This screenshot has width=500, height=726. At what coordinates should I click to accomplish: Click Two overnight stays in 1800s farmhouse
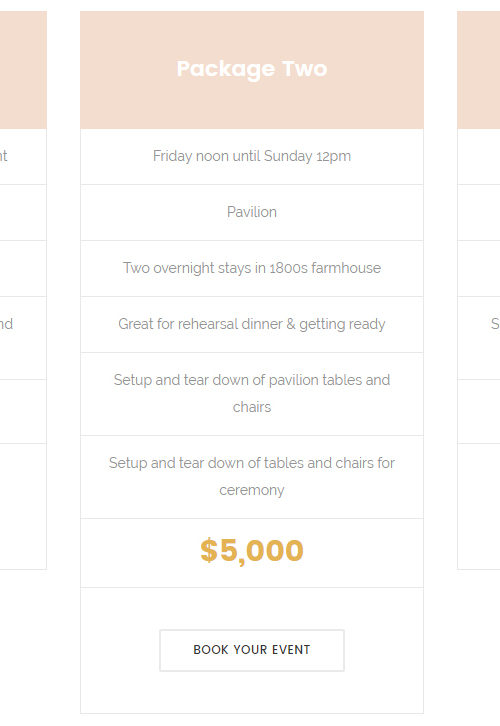tap(252, 268)
